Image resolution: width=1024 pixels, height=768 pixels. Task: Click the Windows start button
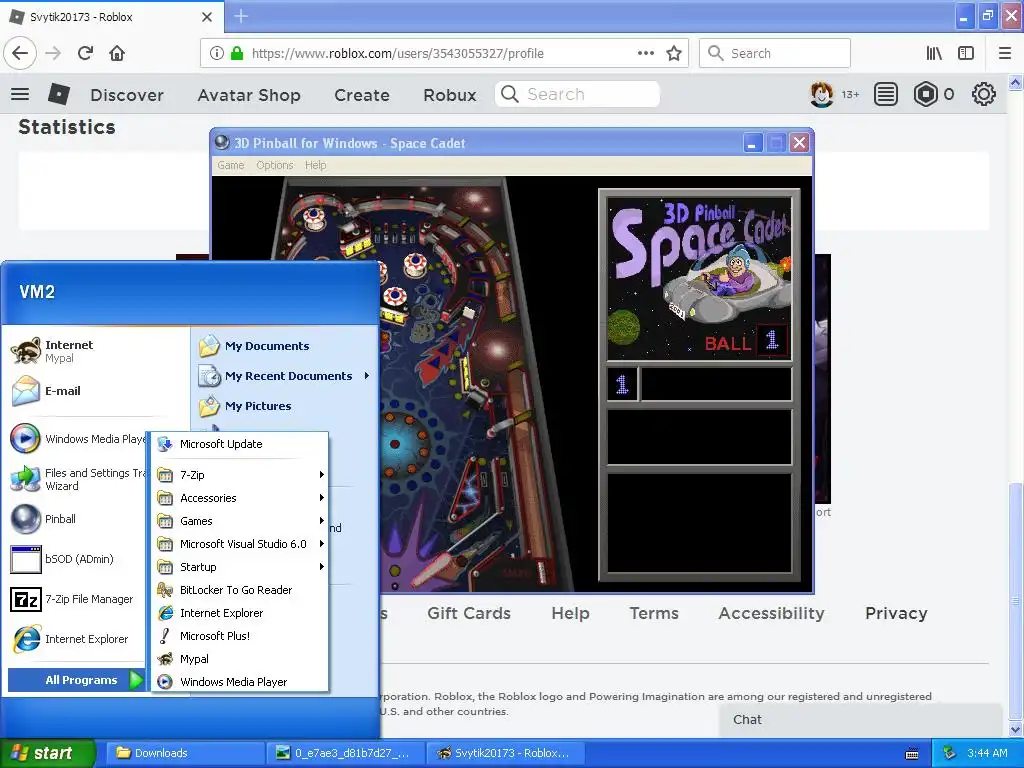point(48,753)
